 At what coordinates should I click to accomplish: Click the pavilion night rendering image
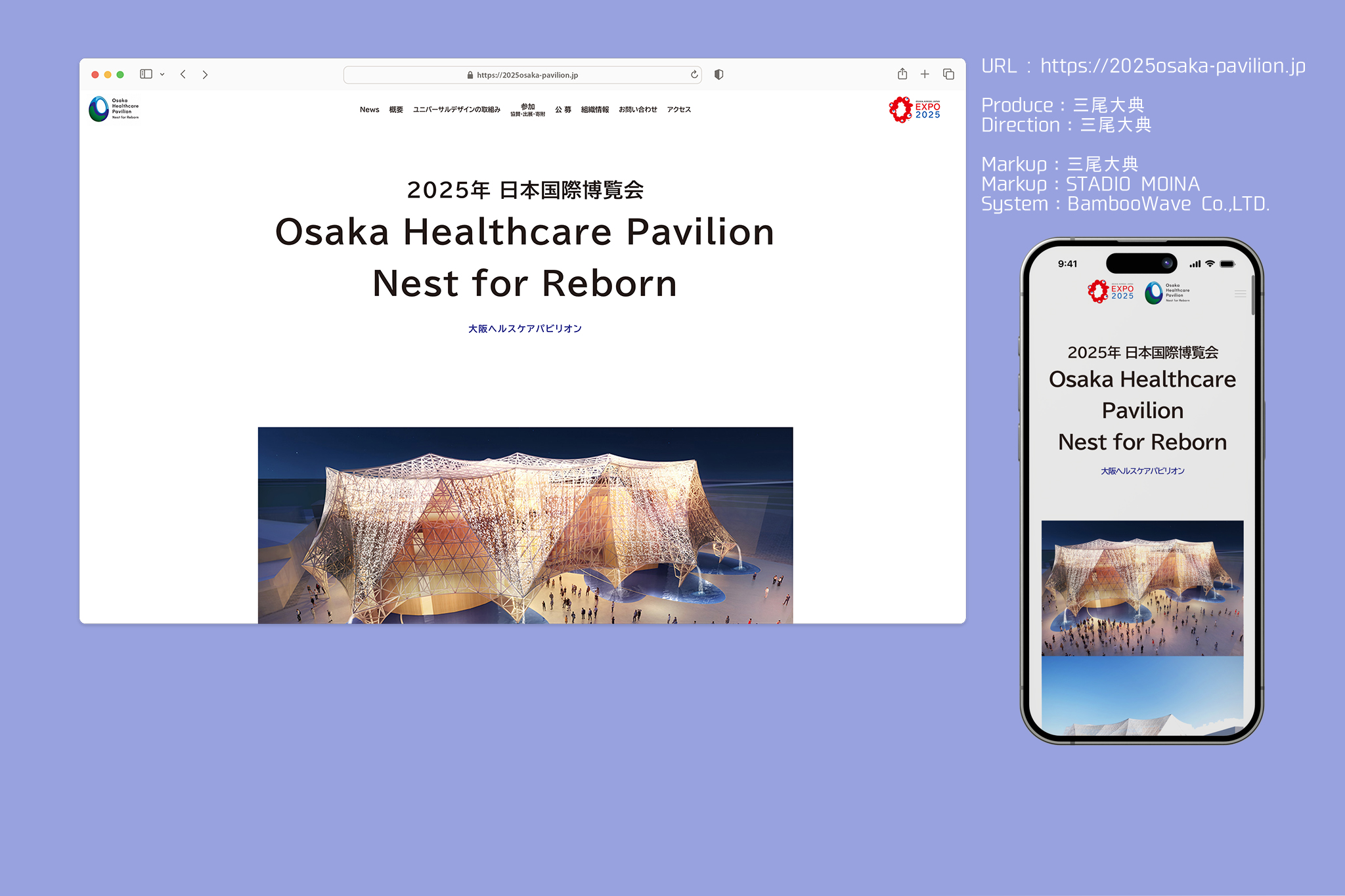[x=525, y=525]
